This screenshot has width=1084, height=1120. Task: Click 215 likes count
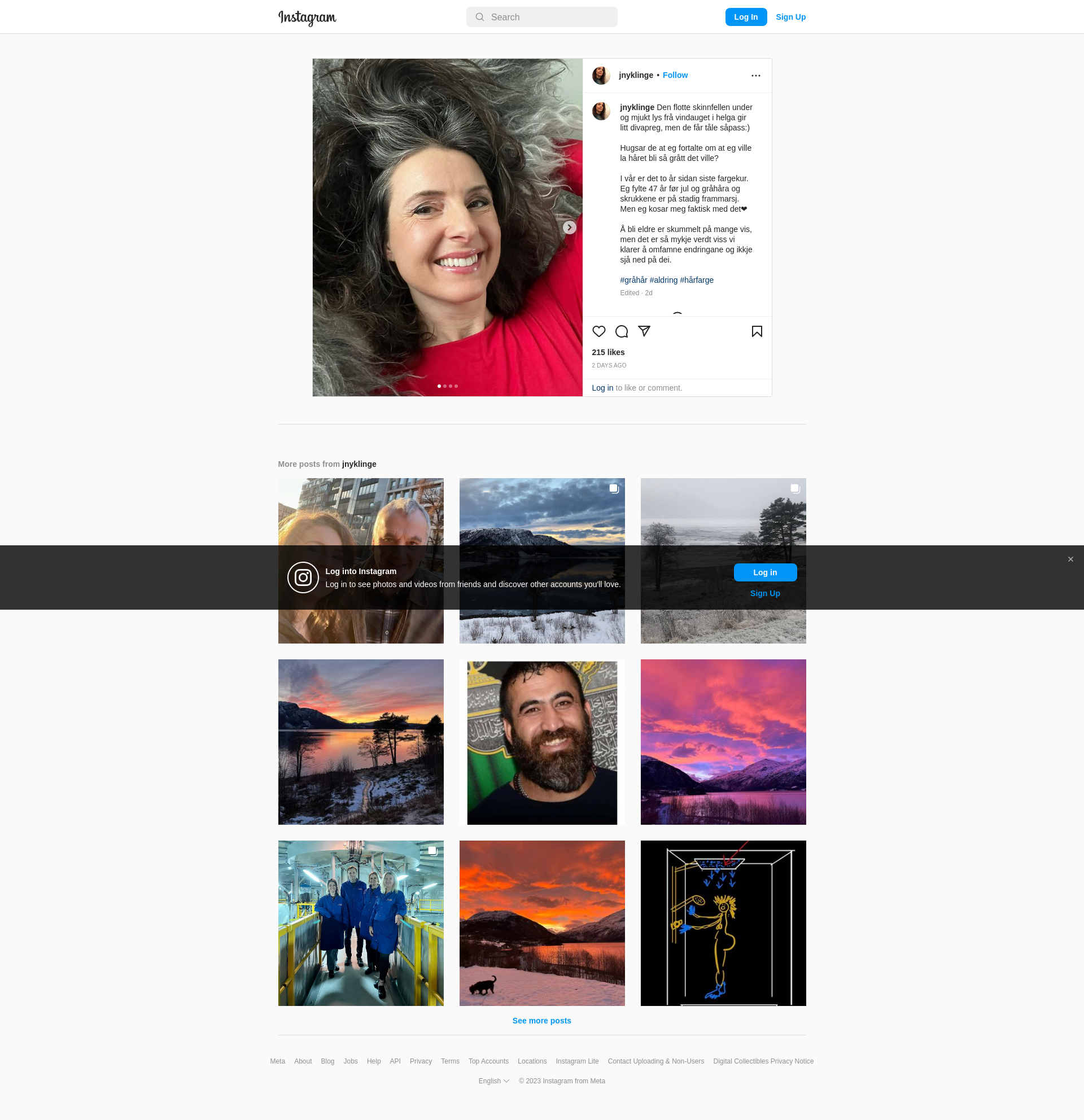coord(608,353)
